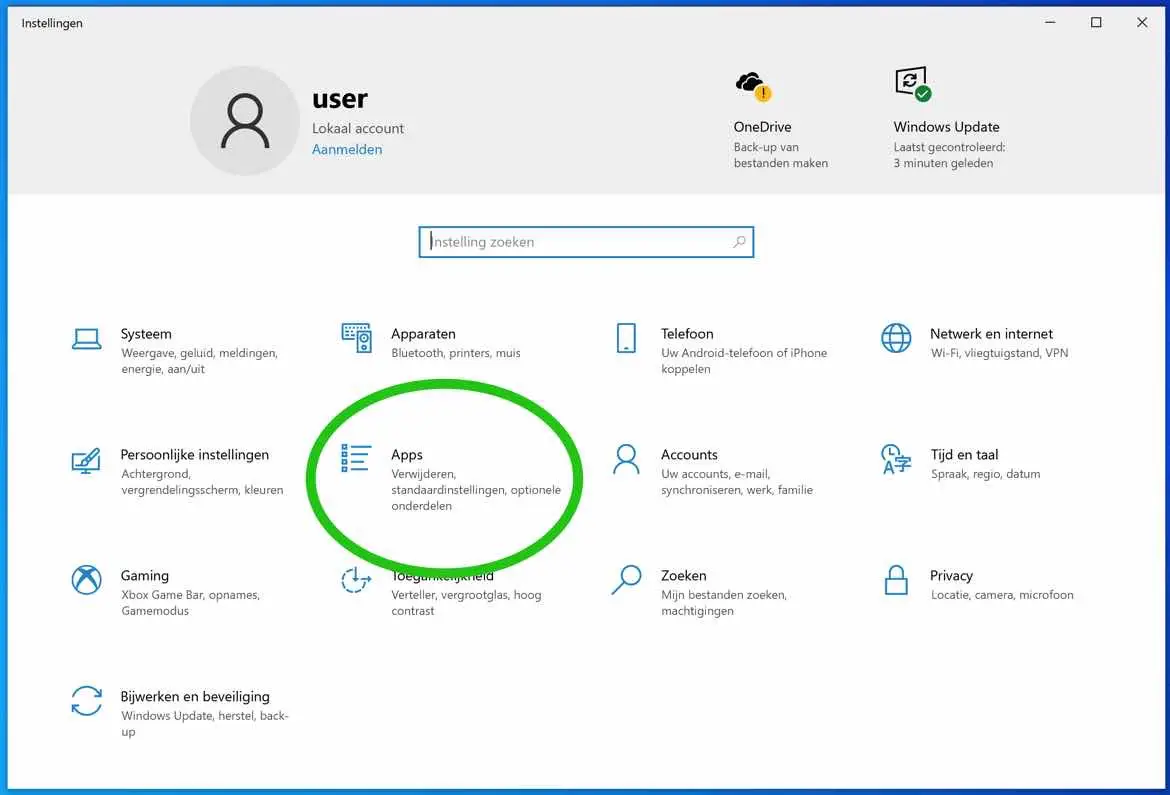Click 'Spraak, regio, datum' description
This screenshot has width=1170, height=795.
coord(985,474)
